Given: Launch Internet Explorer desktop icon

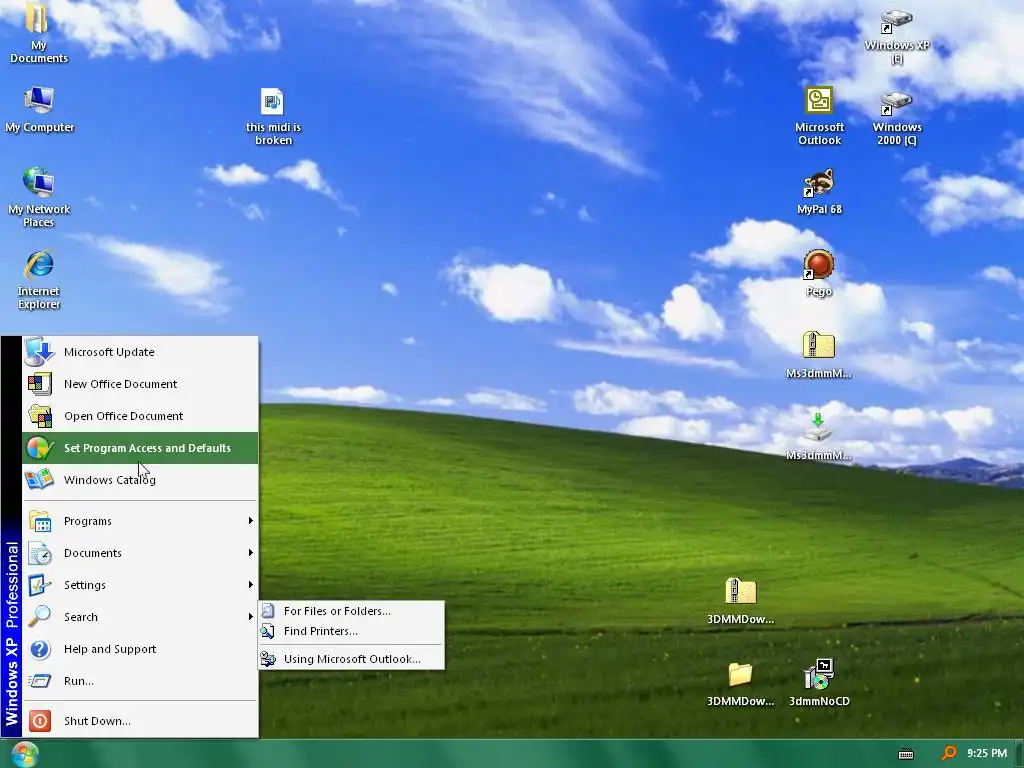Looking at the screenshot, I should coord(39,279).
